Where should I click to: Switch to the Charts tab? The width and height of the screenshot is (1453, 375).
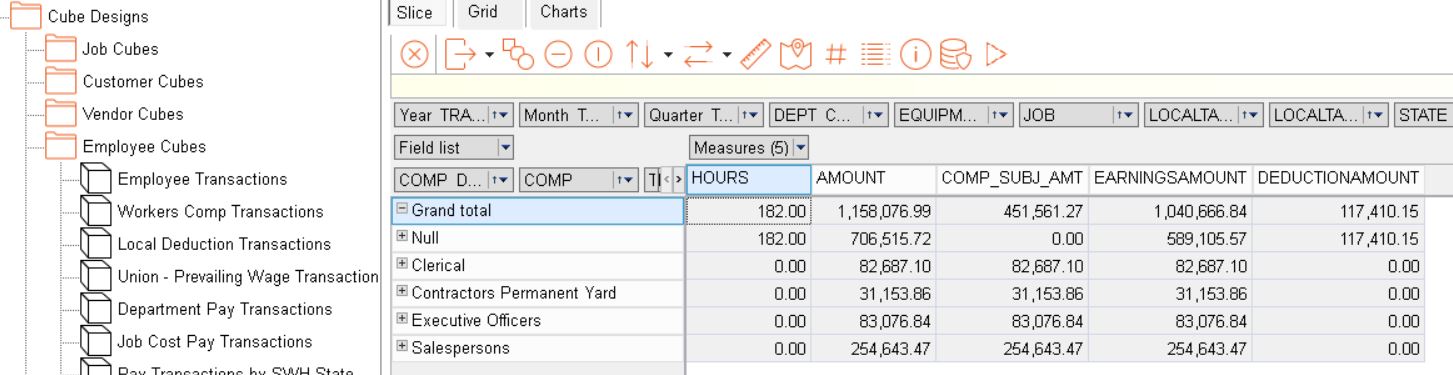pos(564,12)
